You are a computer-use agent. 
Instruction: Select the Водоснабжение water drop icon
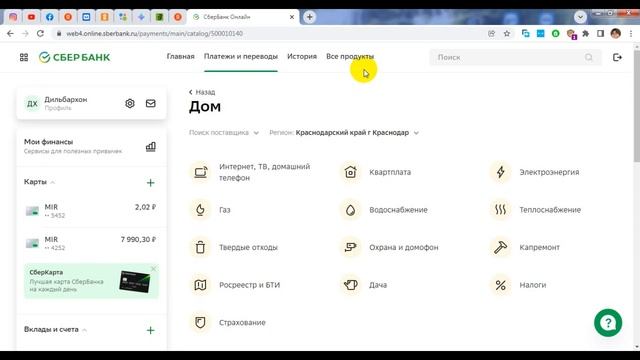click(x=351, y=210)
